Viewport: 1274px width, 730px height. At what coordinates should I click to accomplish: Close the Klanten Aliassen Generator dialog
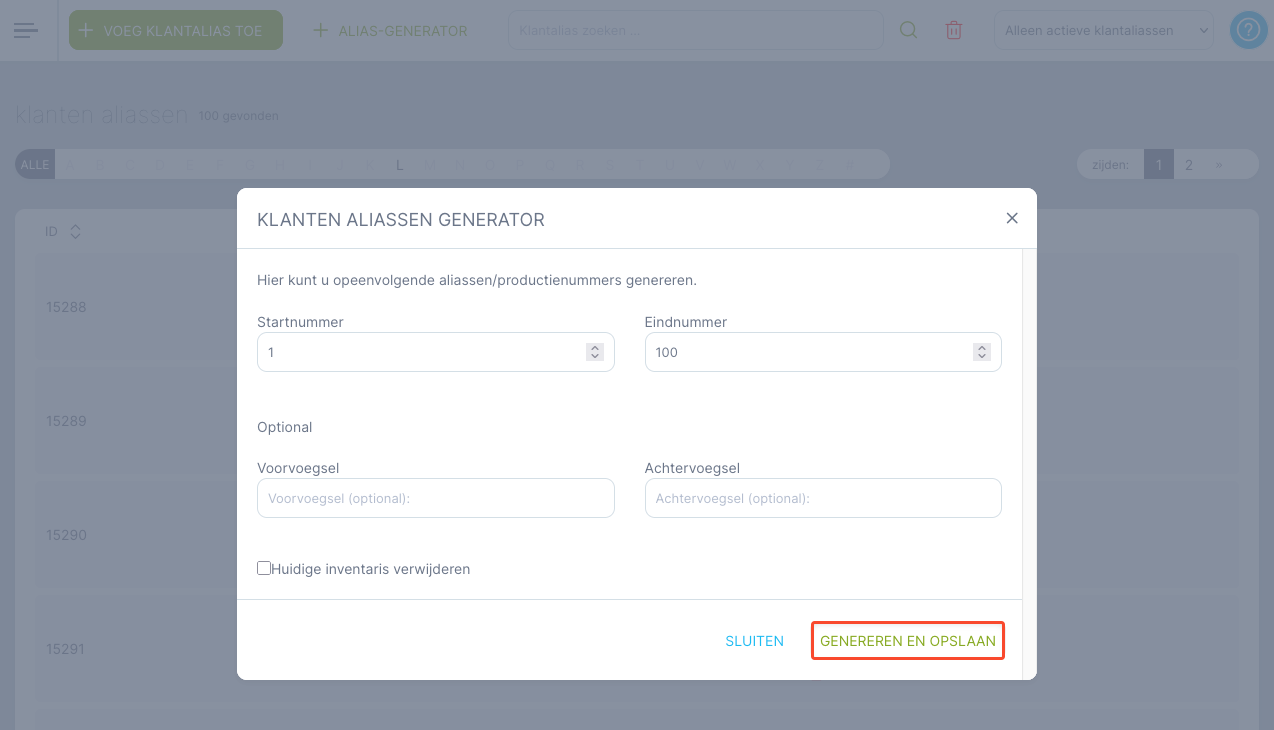(x=1012, y=218)
